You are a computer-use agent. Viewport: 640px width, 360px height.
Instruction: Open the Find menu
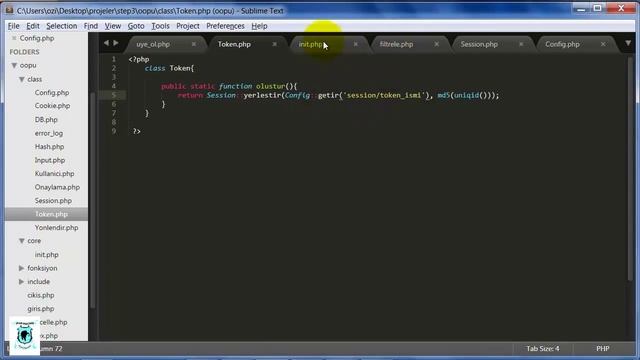point(91,26)
